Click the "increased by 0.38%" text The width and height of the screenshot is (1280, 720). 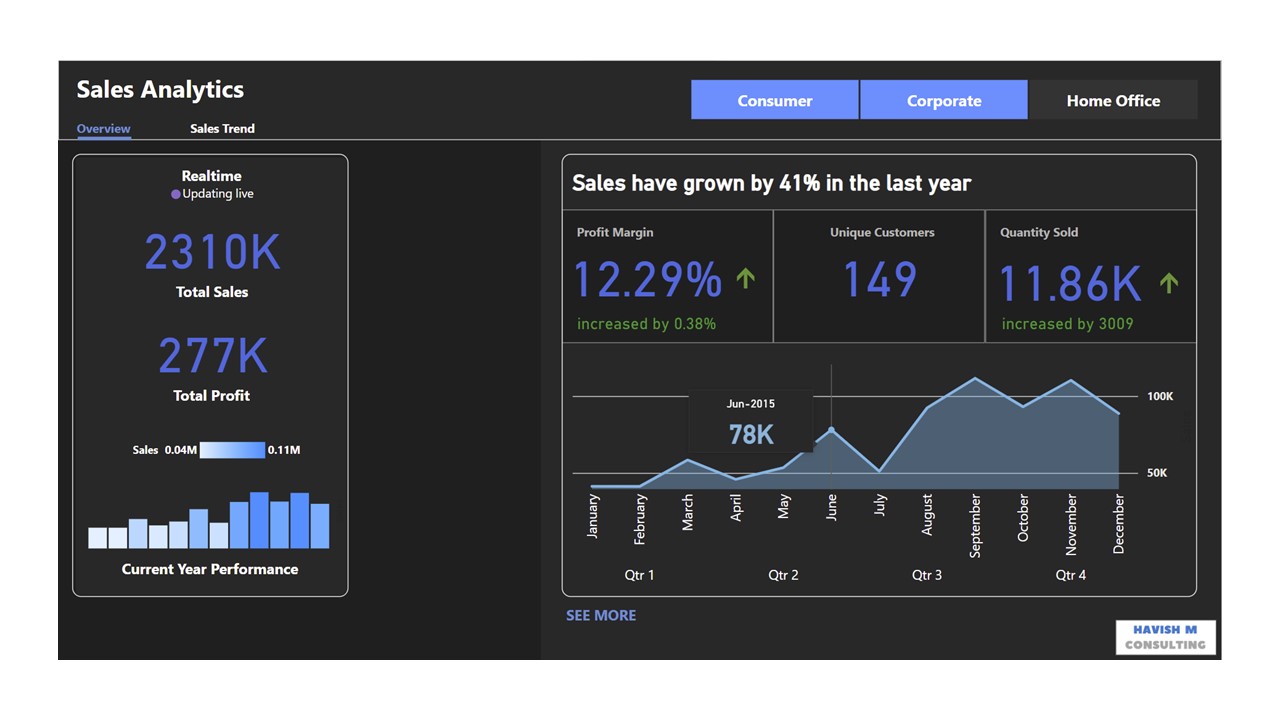(x=646, y=324)
